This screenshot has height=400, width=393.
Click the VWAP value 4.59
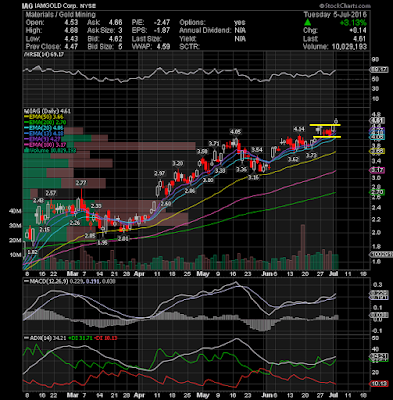coord(163,47)
